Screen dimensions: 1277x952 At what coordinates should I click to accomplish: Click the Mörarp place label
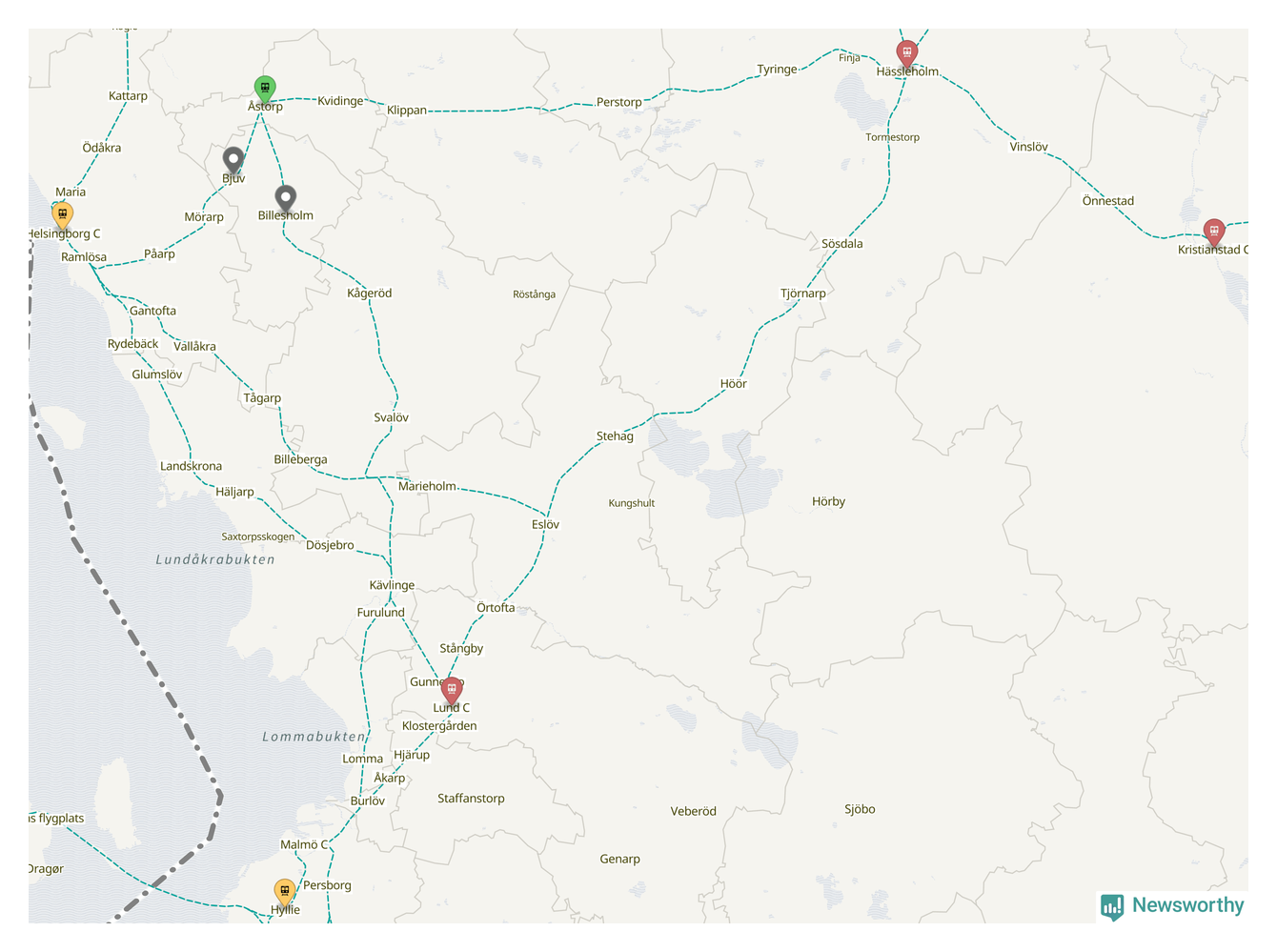[x=204, y=217]
